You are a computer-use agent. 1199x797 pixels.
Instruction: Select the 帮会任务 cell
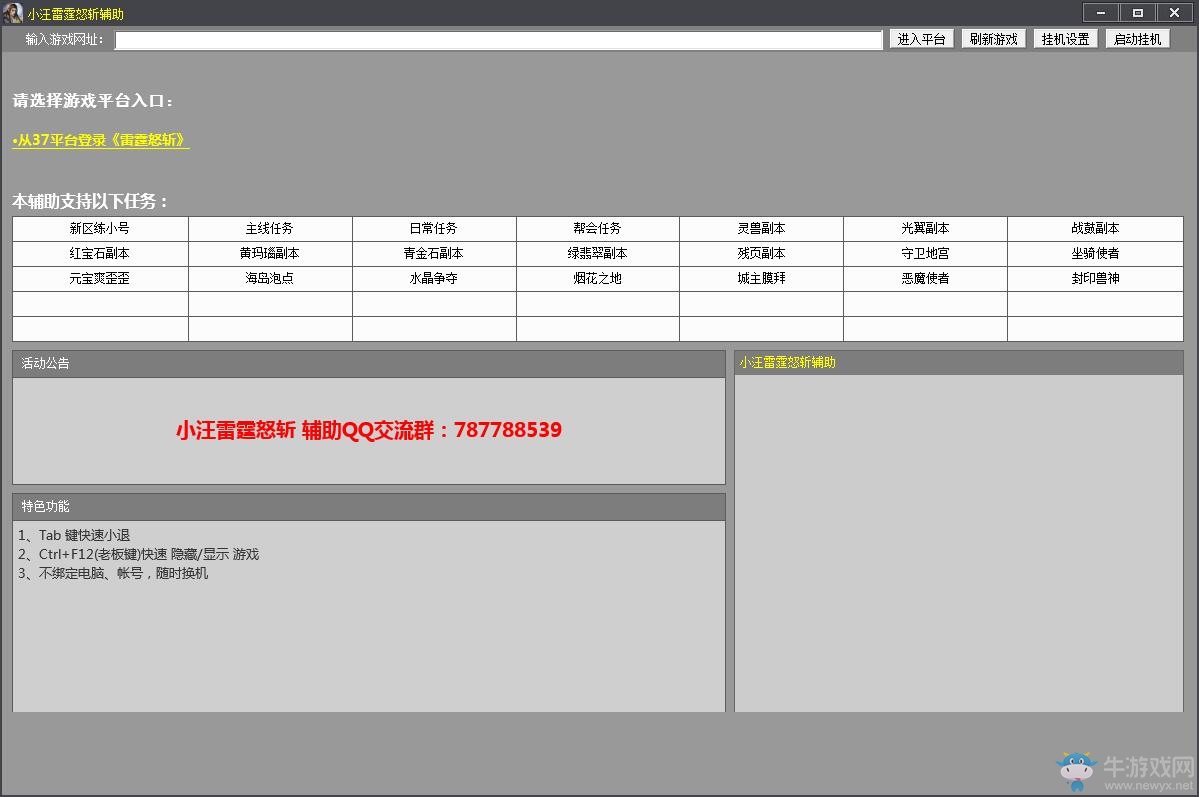(597, 229)
